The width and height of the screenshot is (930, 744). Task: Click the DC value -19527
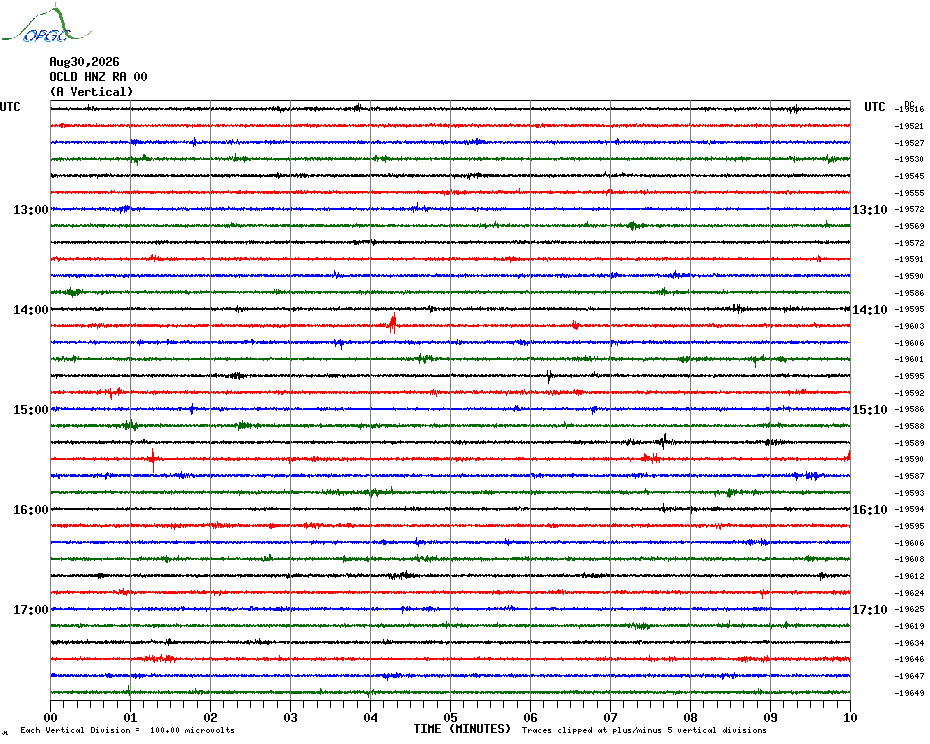[x=909, y=143]
